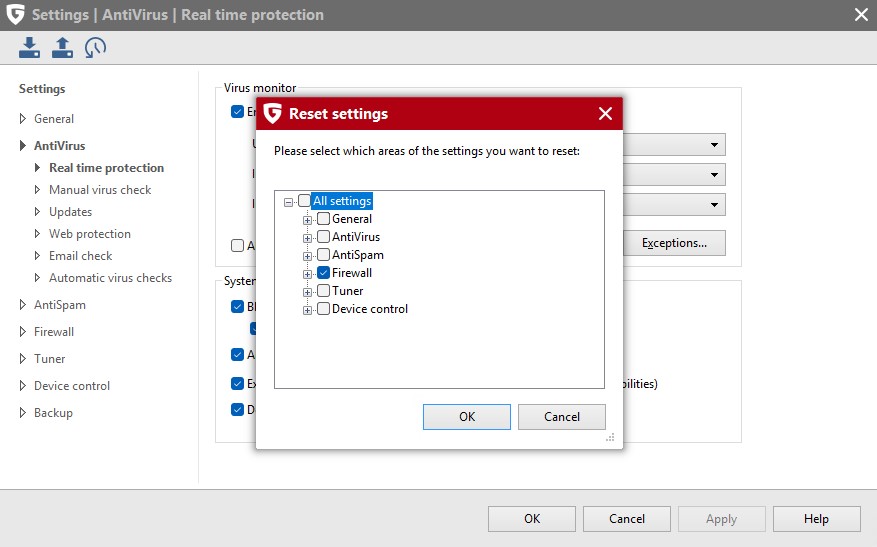Toggle the first Virus monitor checkbox
Image resolution: width=877 pixels, height=547 pixels.
[x=237, y=111]
